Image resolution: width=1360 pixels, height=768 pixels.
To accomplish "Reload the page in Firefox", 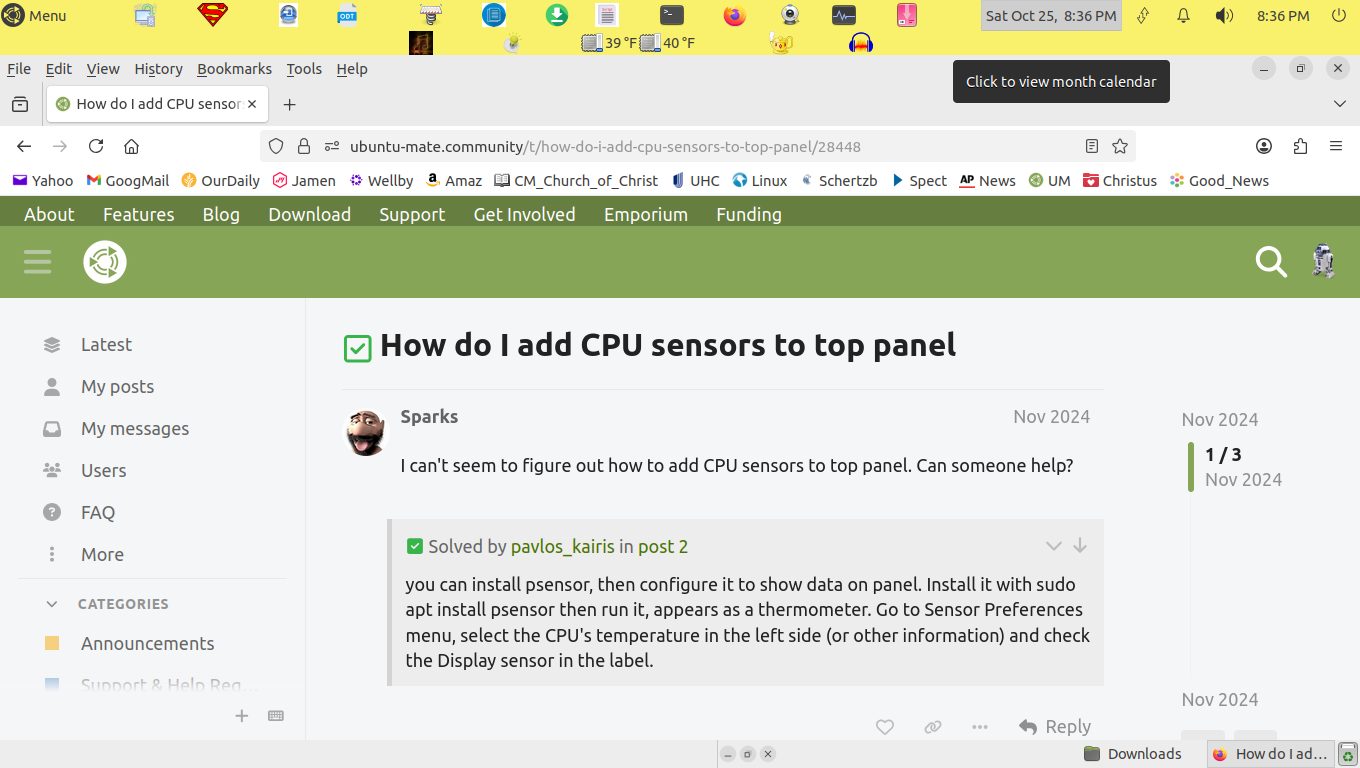I will pos(96,146).
